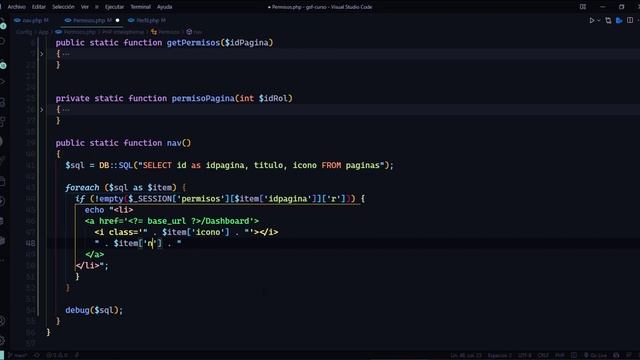Click the permisoPagina function name
The image size is (640, 360).
tap(203, 98)
